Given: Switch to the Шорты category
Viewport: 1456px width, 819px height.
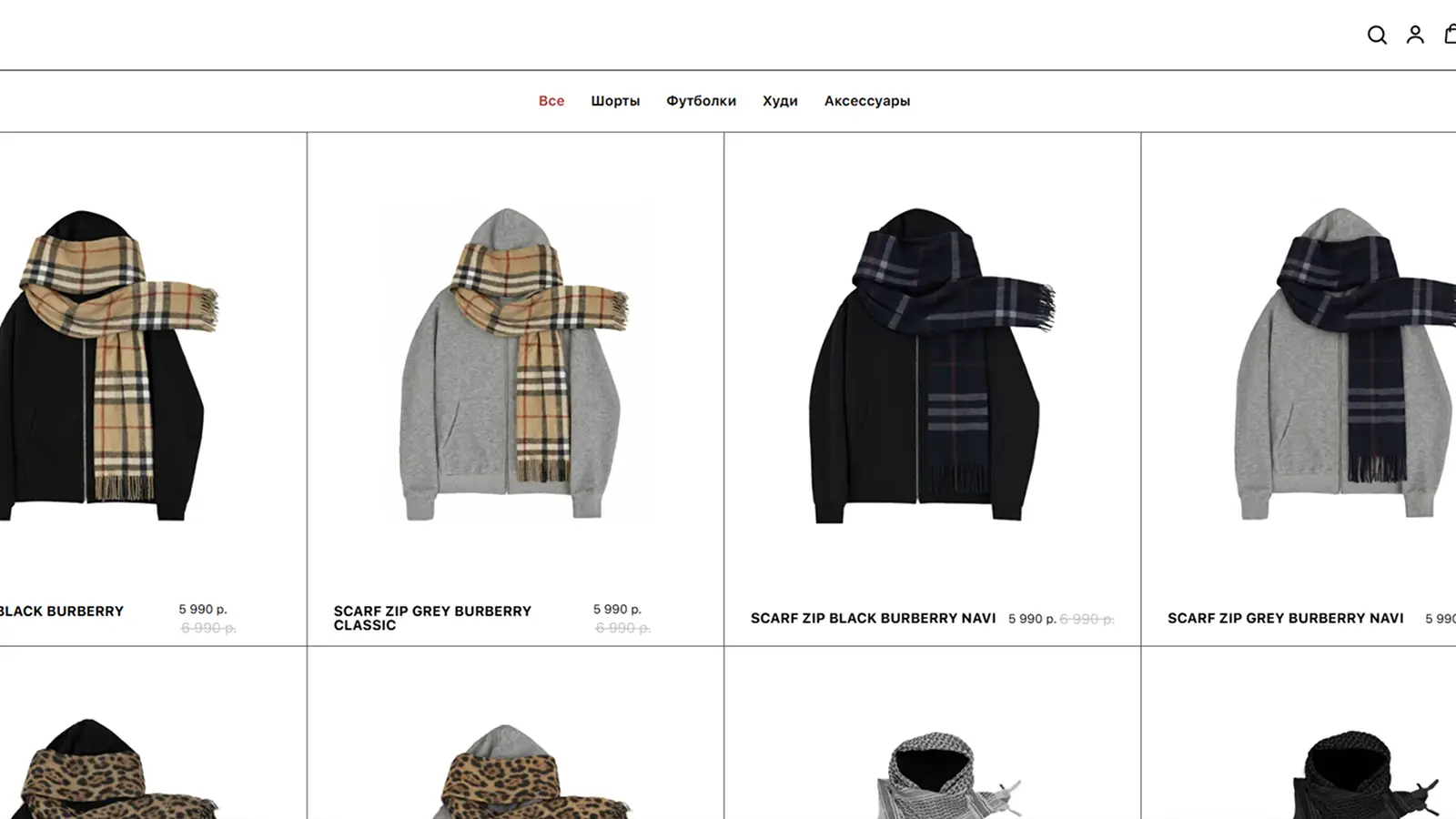Looking at the screenshot, I should (x=615, y=101).
